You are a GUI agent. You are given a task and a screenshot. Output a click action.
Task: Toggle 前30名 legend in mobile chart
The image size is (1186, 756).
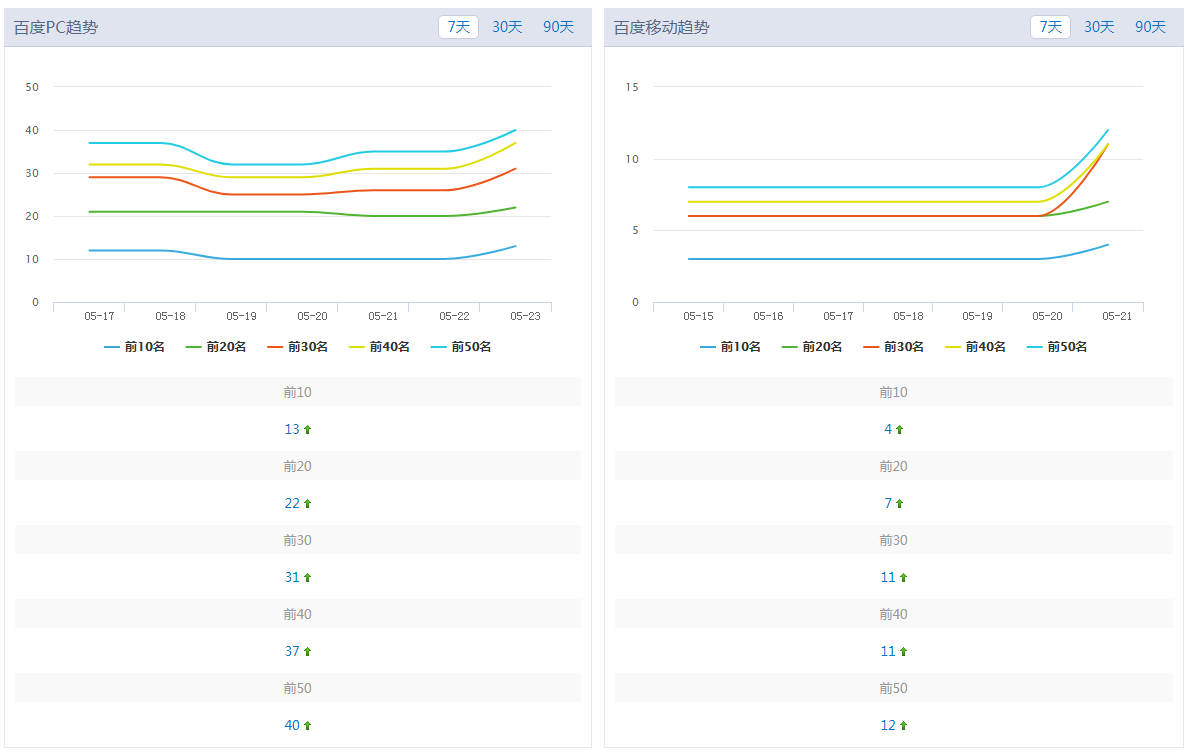point(894,347)
